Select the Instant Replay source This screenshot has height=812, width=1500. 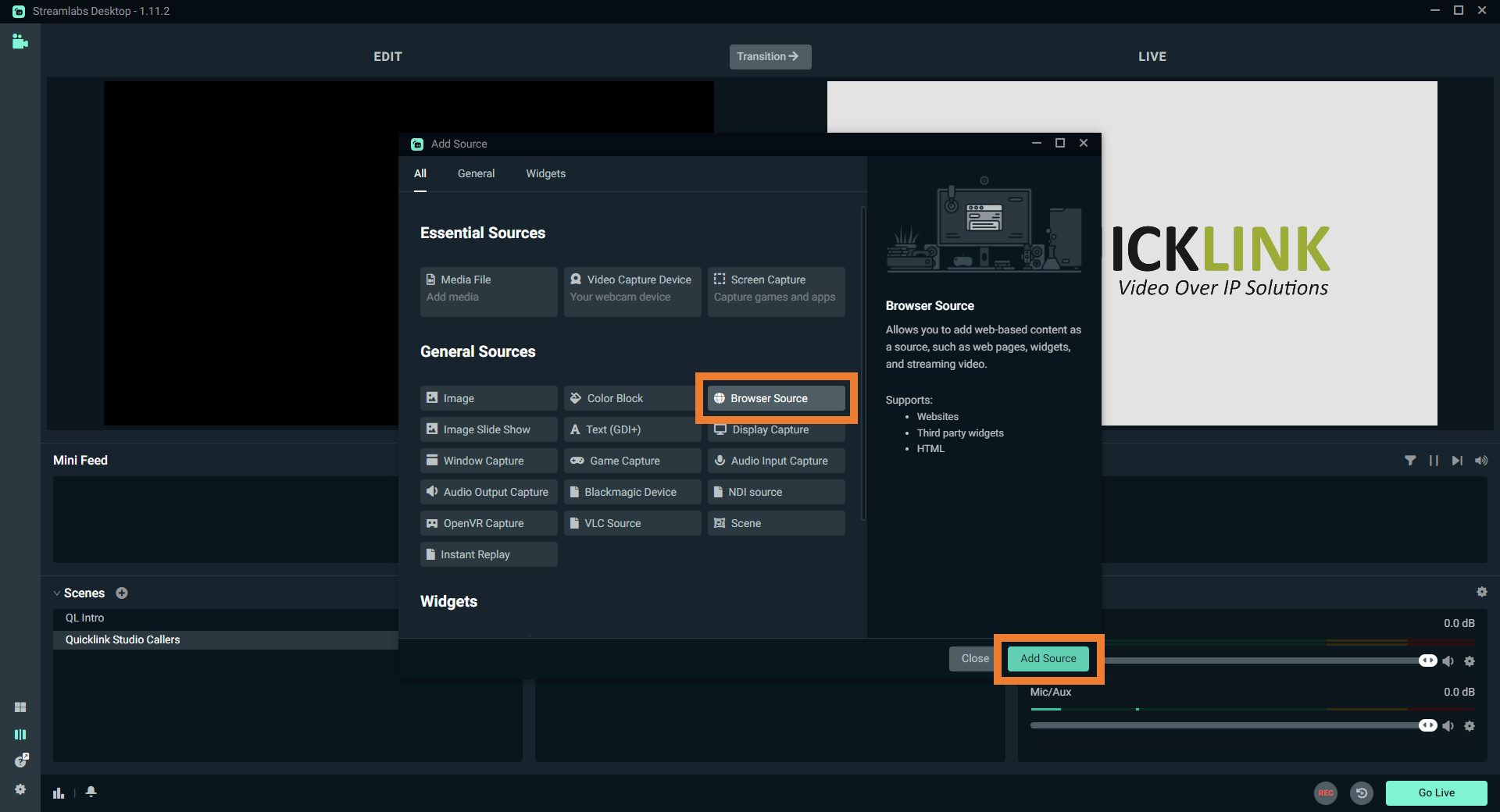tap(489, 554)
